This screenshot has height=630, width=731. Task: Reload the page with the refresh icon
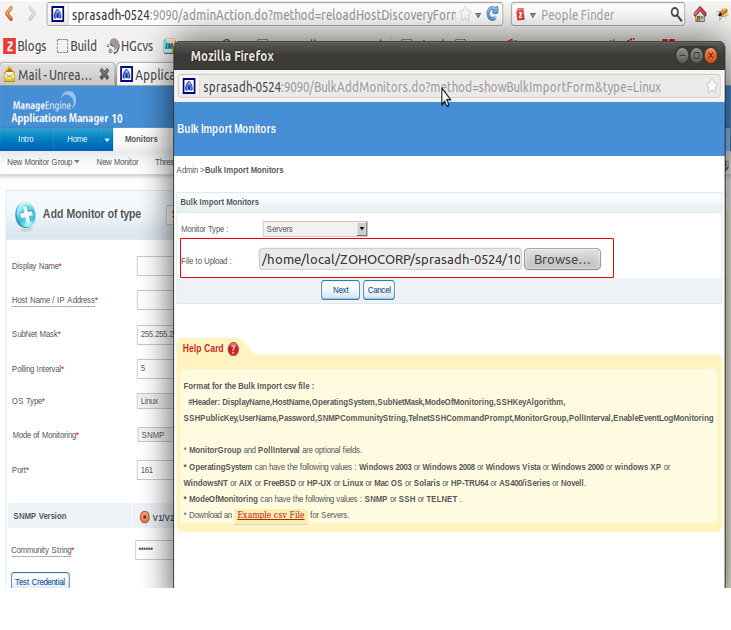492,14
